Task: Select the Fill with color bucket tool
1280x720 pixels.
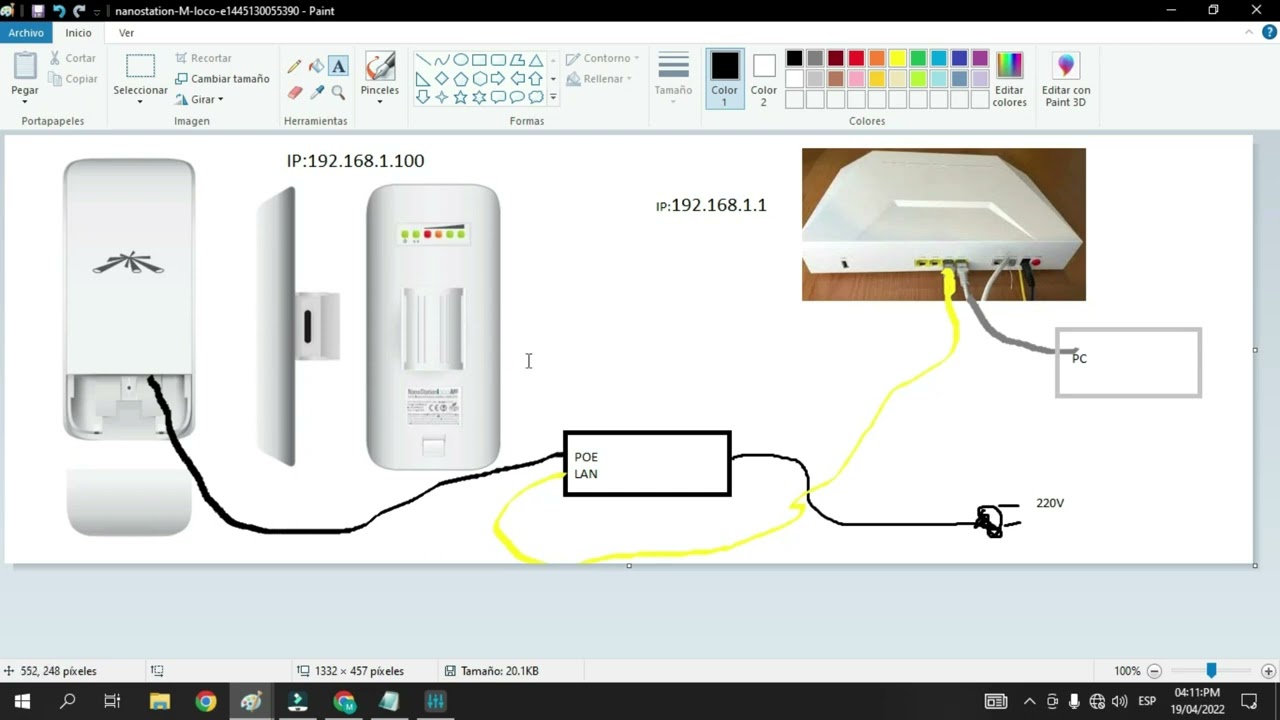Action: tap(316, 67)
